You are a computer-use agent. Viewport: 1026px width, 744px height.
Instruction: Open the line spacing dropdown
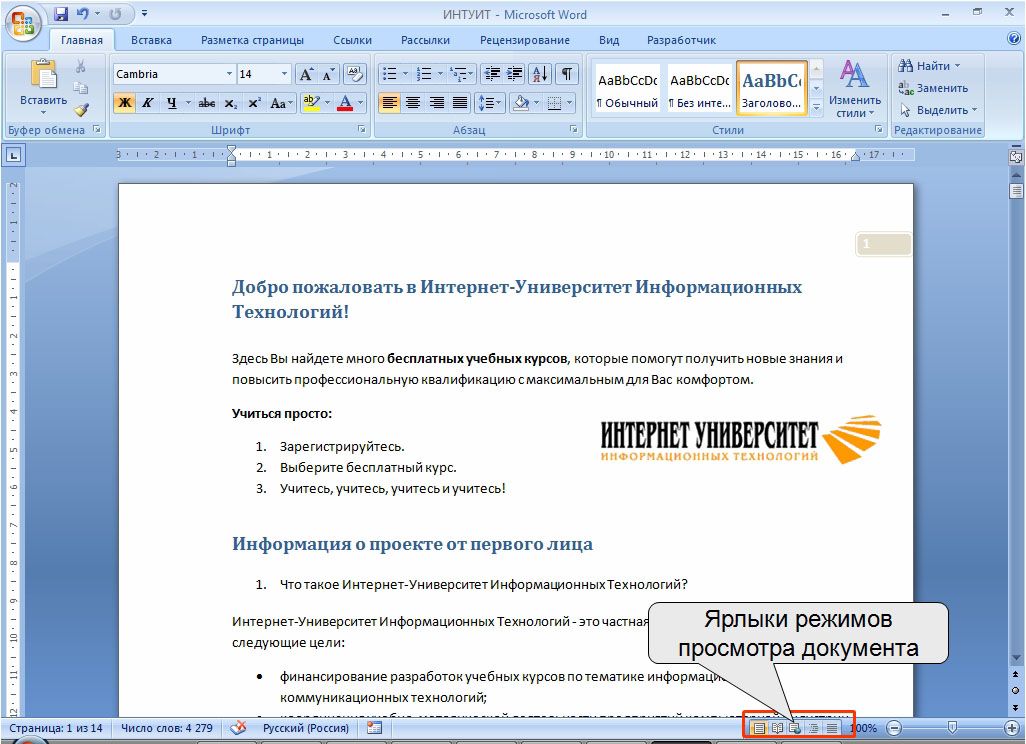(490, 103)
